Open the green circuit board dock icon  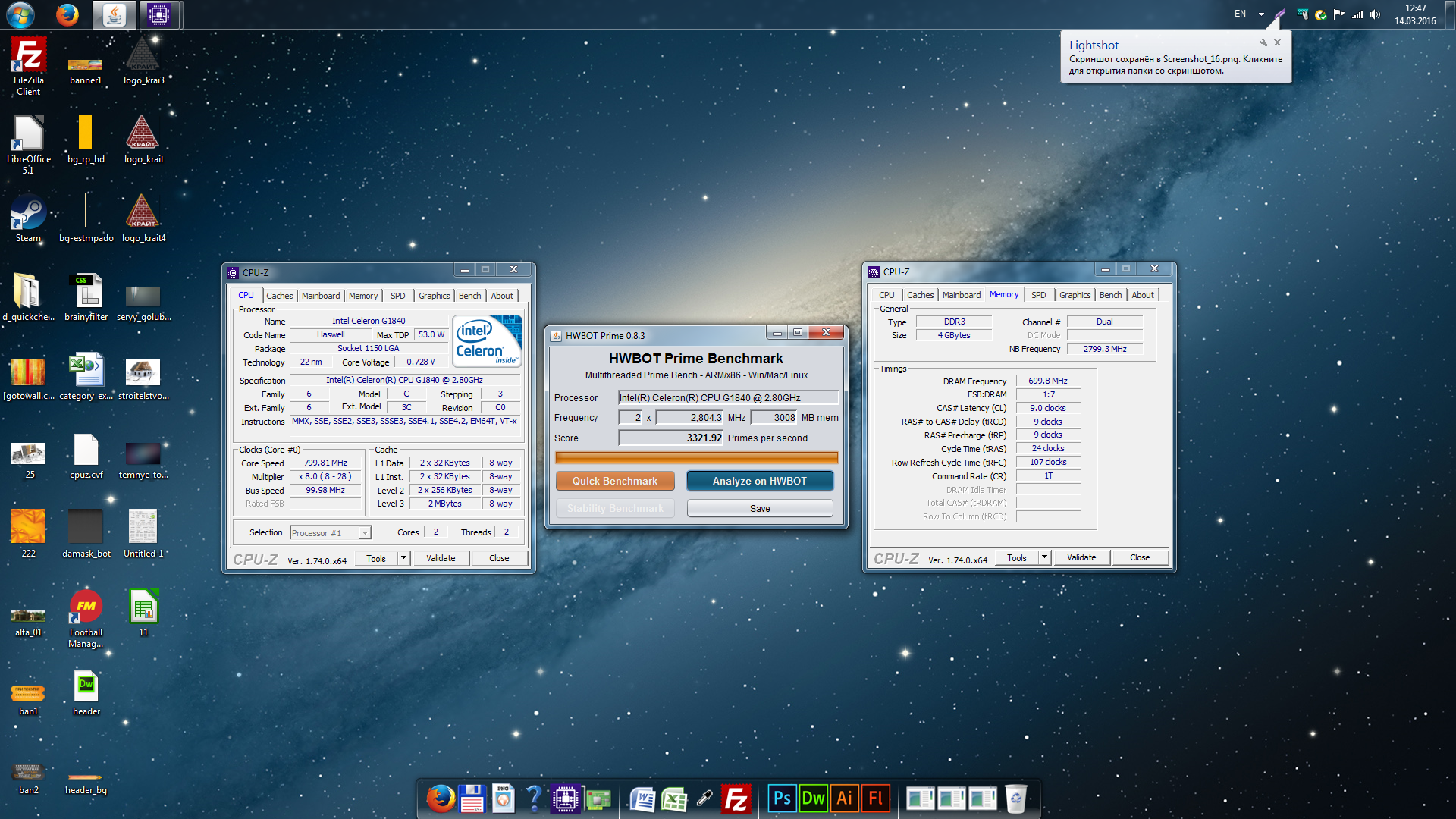coord(598,799)
